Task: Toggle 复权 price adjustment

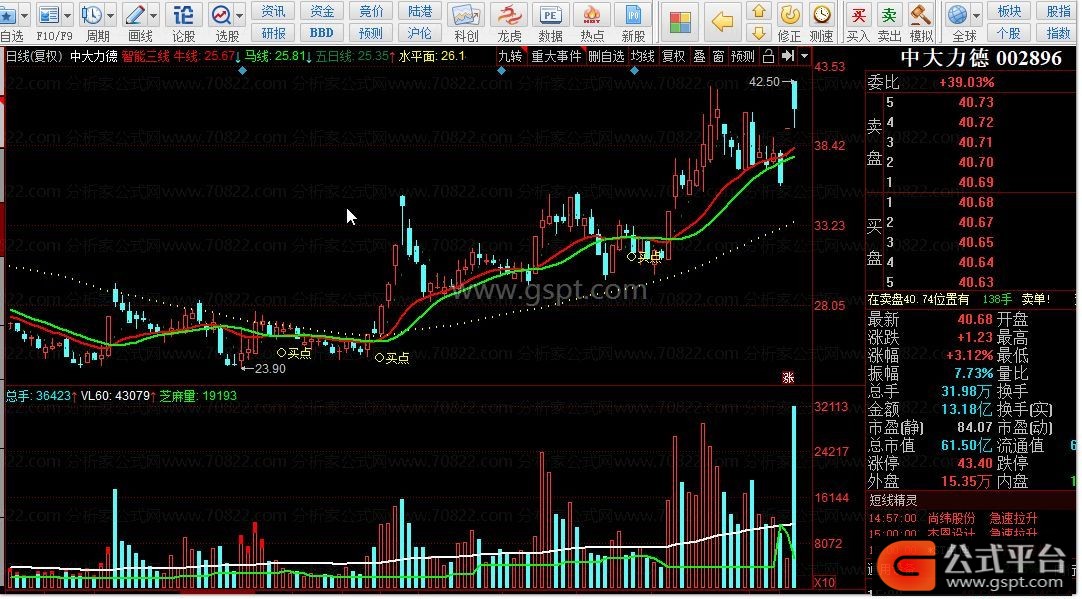Action: [x=673, y=56]
